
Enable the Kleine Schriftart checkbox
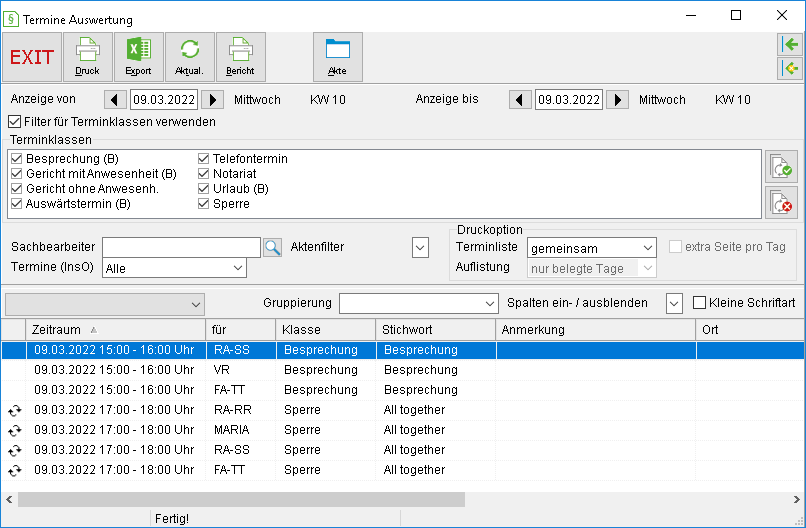pos(699,303)
